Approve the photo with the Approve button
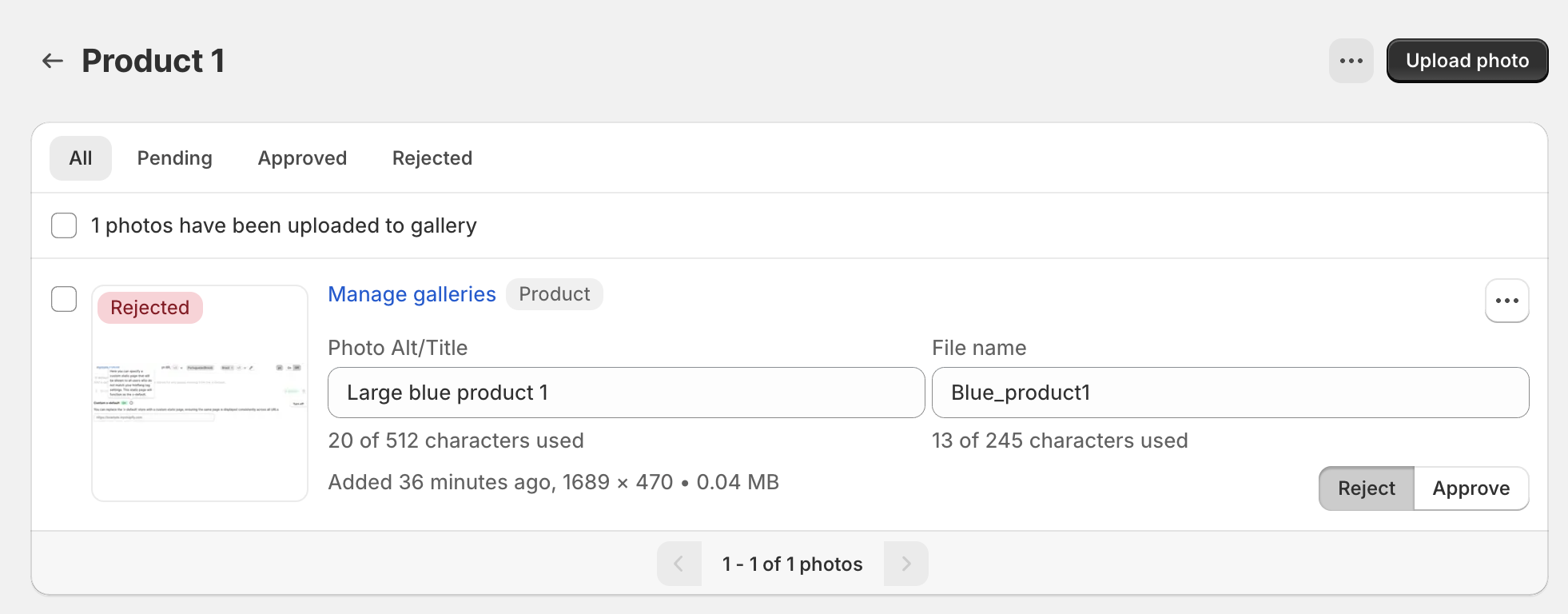Image resolution: width=1568 pixels, height=614 pixels. click(x=1470, y=488)
